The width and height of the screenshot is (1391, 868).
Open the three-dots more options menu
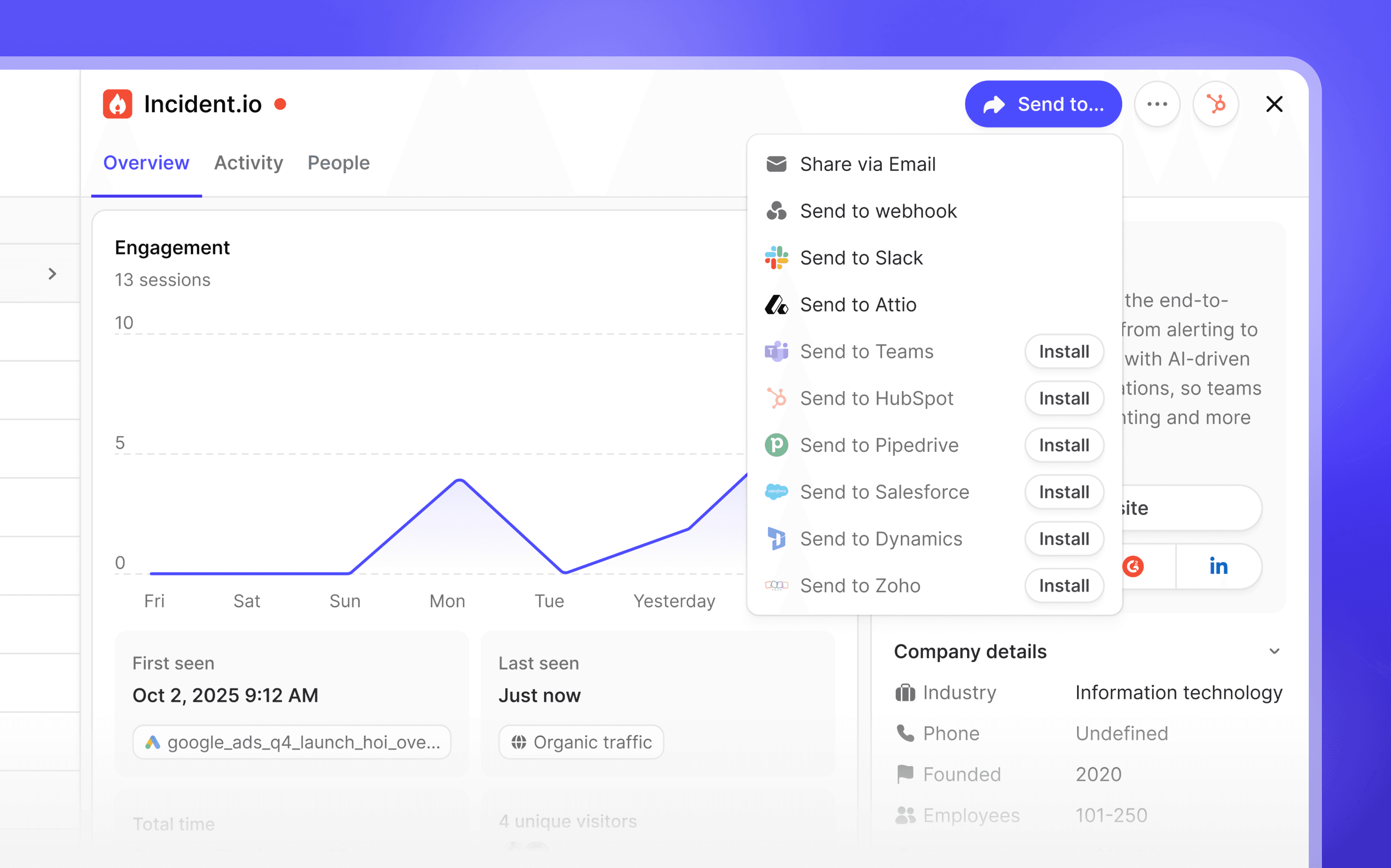1157,104
